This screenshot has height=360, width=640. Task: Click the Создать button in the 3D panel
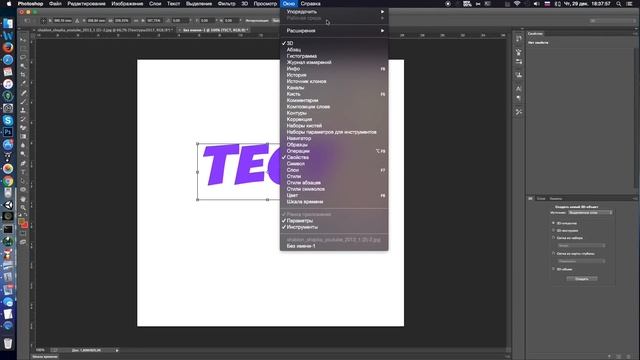click(582, 279)
